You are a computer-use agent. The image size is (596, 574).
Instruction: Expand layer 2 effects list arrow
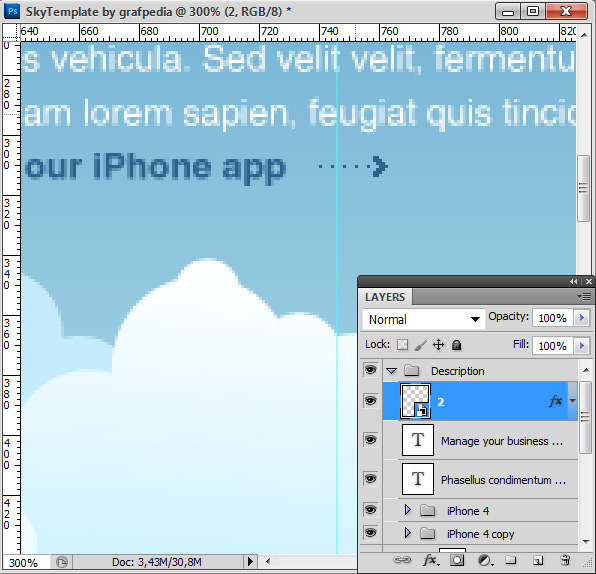point(572,401)
